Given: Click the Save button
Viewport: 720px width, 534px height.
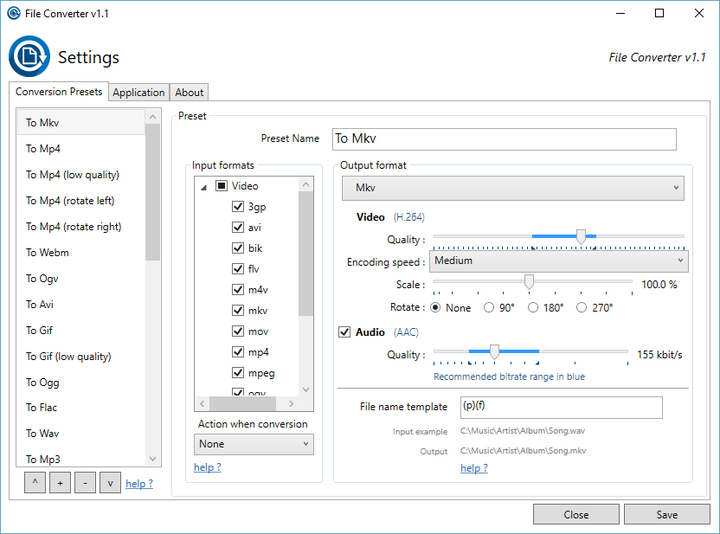Looking at the screenshot, I should tap(667, 514).
